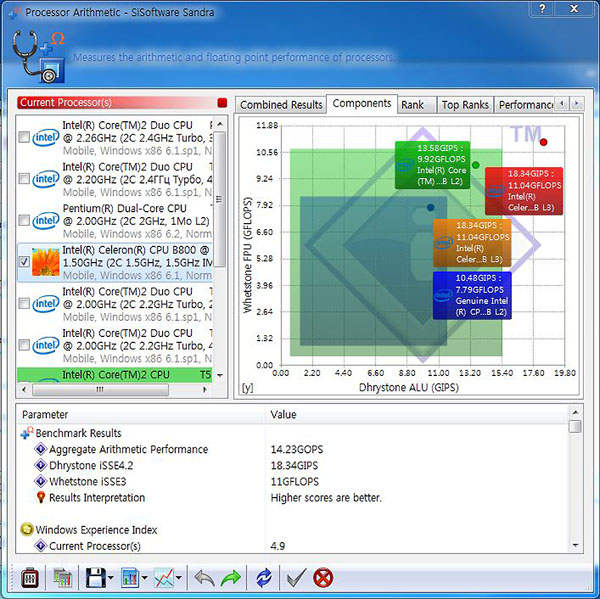The width and height of the screenshot is (600, 599).
Task: Click the orange Celeron result label box
Action: [472, 243]
